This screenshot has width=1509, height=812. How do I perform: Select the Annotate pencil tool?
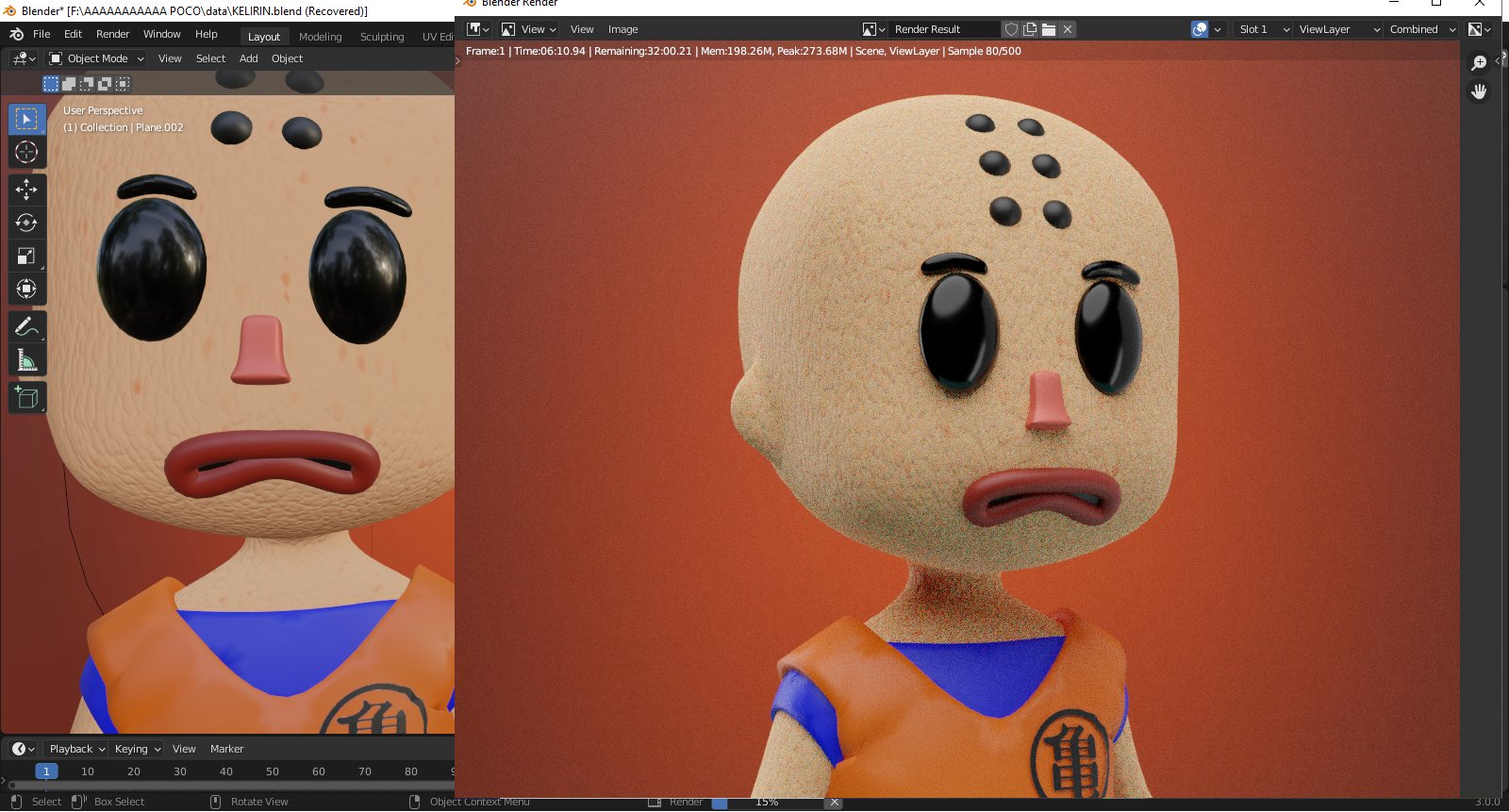tap(26, 327)
